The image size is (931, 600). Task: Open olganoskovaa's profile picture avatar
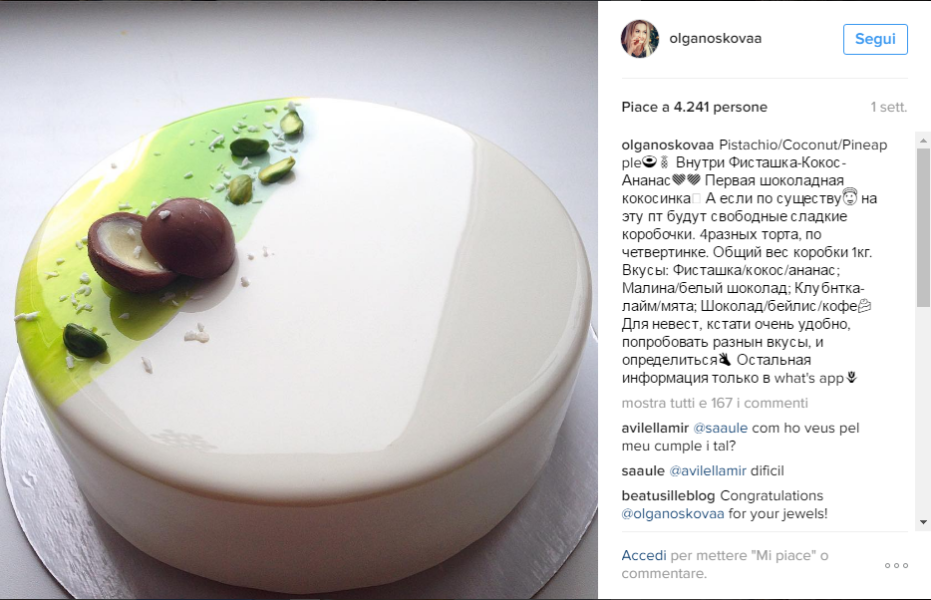pos(640,39)
